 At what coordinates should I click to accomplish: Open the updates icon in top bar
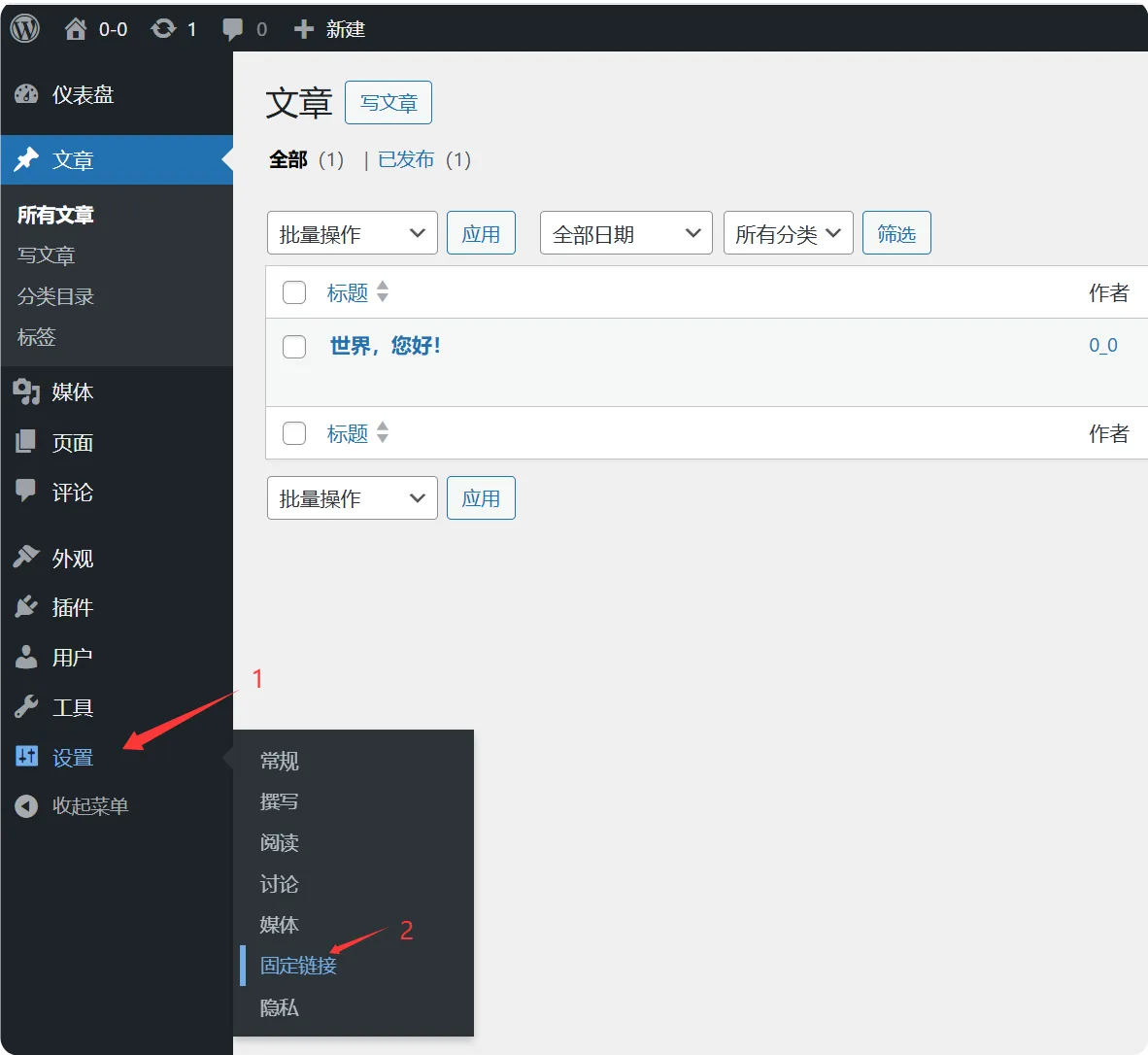161,28
